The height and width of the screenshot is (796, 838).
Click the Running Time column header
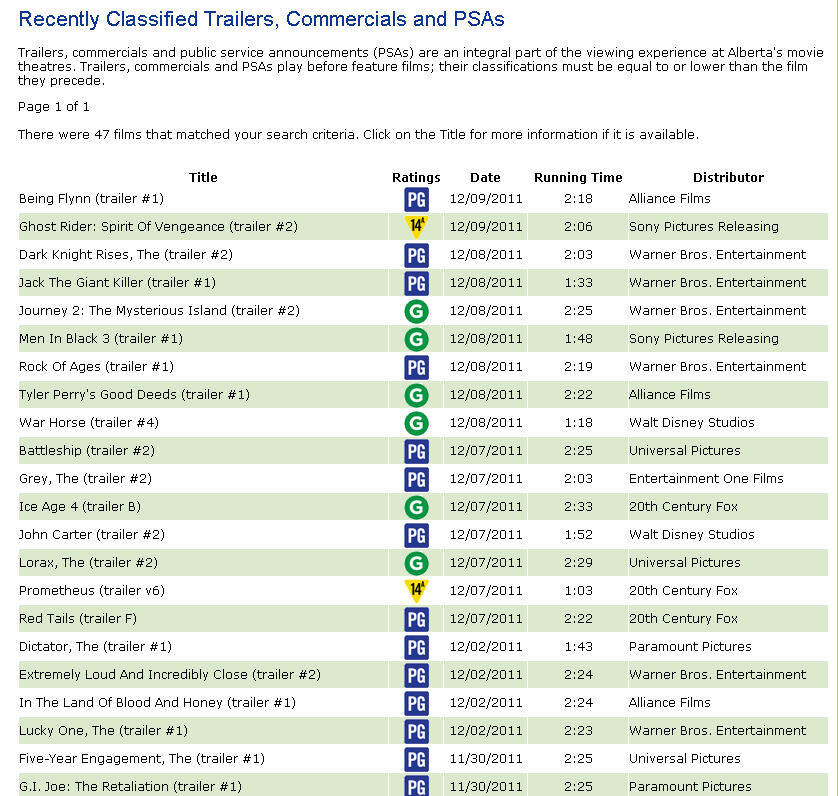[x=578, y=177]
